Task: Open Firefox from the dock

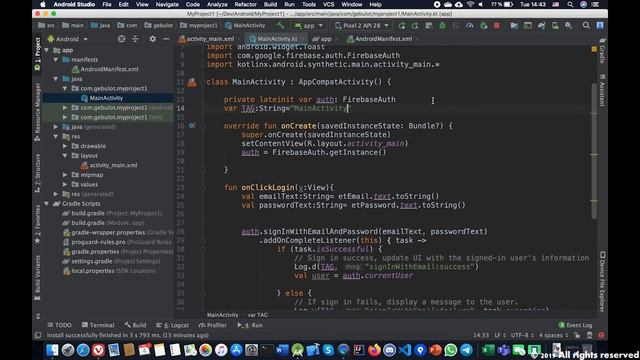Action: (374, 350)
